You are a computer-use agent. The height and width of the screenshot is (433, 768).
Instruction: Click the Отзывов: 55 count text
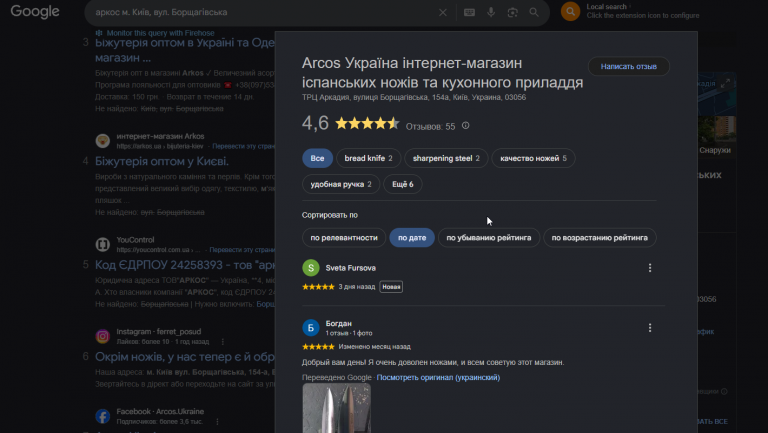431,126
